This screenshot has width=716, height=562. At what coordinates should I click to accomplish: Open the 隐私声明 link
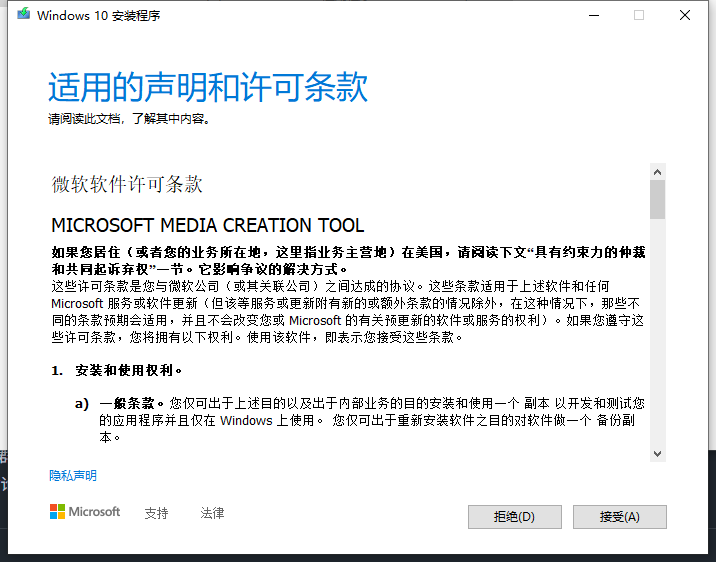coord(73,476)
